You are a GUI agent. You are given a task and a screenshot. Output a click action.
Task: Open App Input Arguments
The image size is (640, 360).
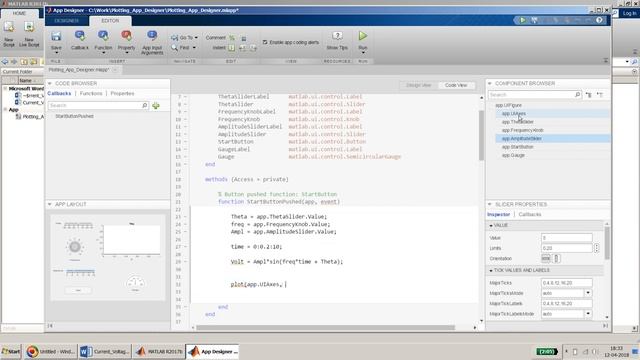pos(152,36)
